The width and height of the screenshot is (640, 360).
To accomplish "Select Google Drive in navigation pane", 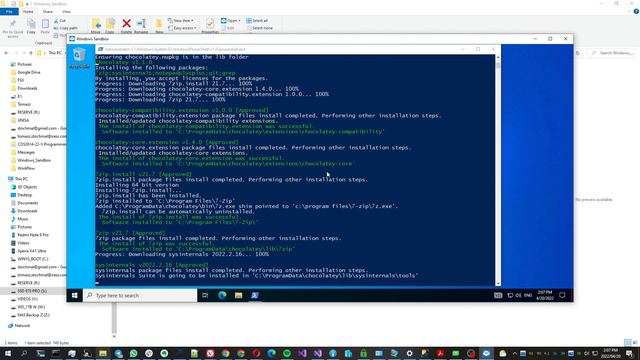I will [29, 72].
